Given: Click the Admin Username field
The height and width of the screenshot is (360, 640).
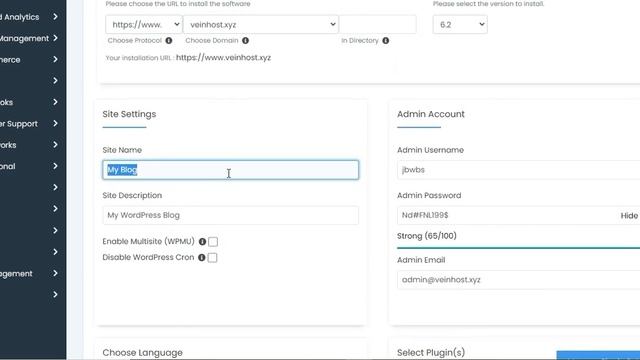Looking at the screenshot, I should 518,170.
